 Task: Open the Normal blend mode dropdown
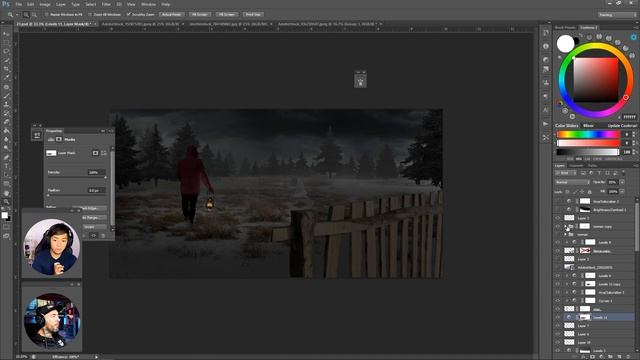point(572,182)
